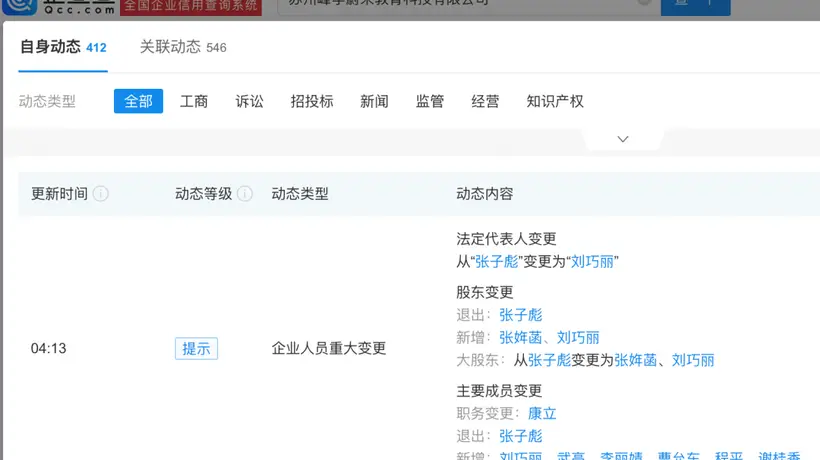The width and height of the screenshot is (820, 460).
Task: Filter dynamics by 新闻
Action: coord(374,101)
